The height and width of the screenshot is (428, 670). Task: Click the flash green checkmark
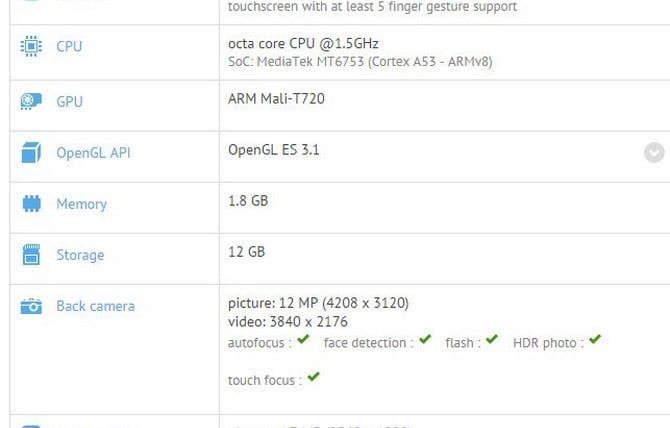(x=490, y=340)
